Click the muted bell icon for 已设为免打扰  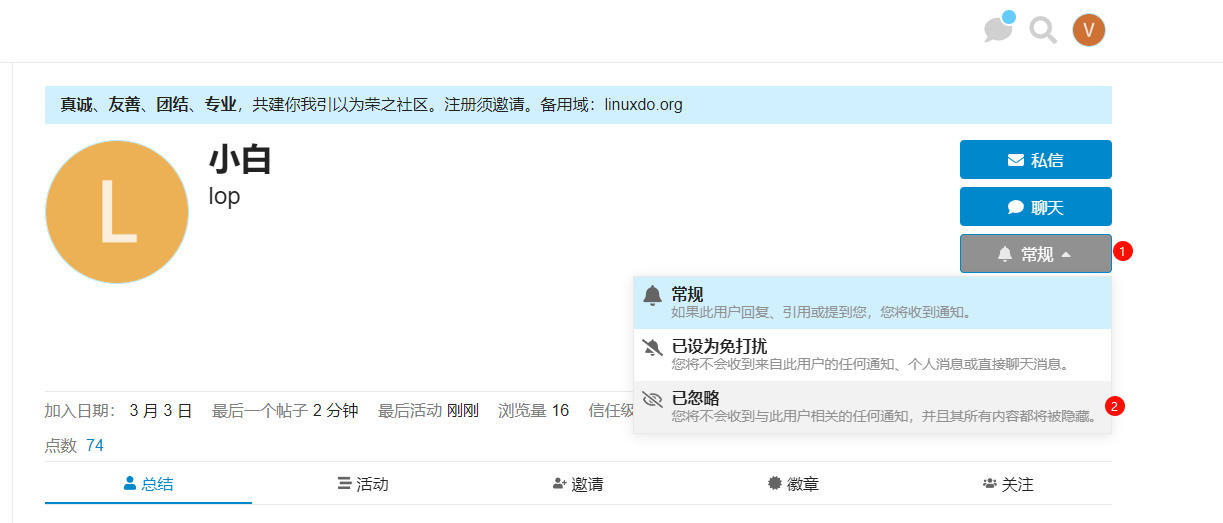click(652, 347)
